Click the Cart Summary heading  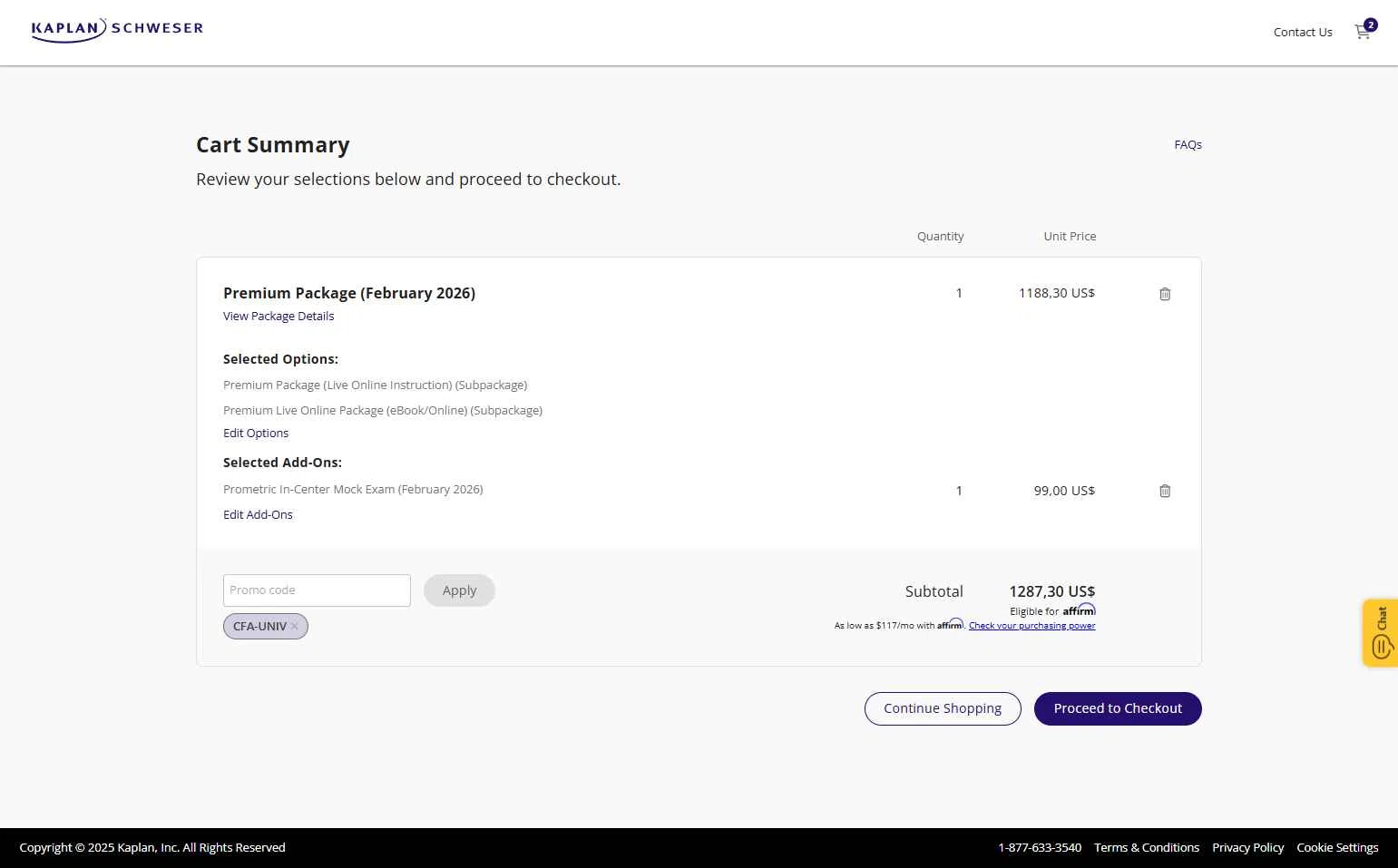pyautogui.click(x=273, y=145)
